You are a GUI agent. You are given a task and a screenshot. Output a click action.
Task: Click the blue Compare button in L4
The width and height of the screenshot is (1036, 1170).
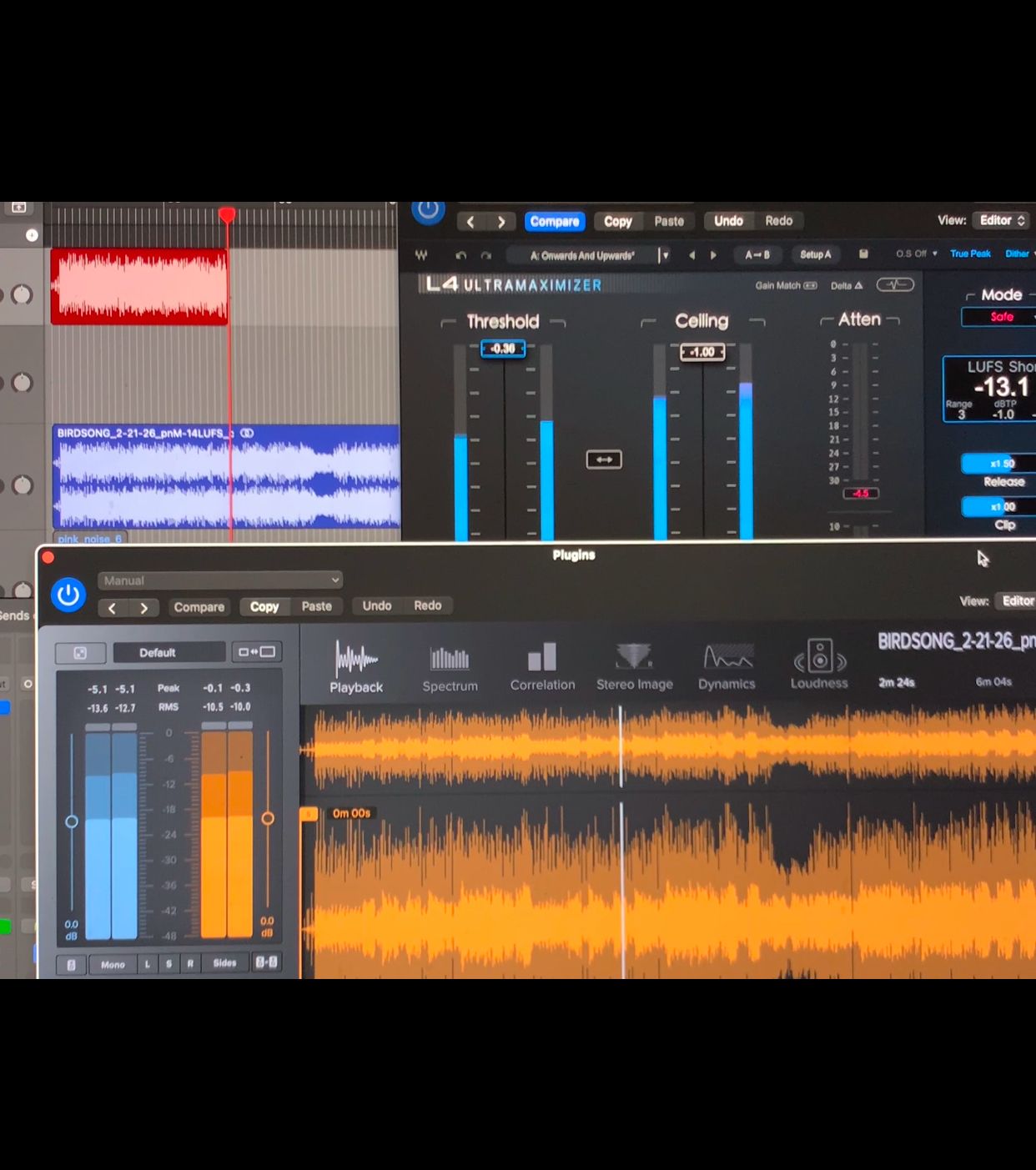(554, 221)
